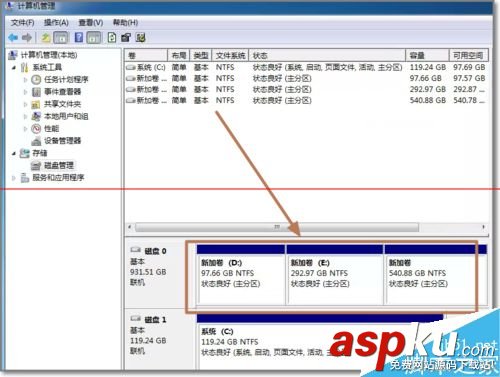The image size is (500, 377).
Task: Open the Help (帮助) menu
Action: [x=125, y=23]
